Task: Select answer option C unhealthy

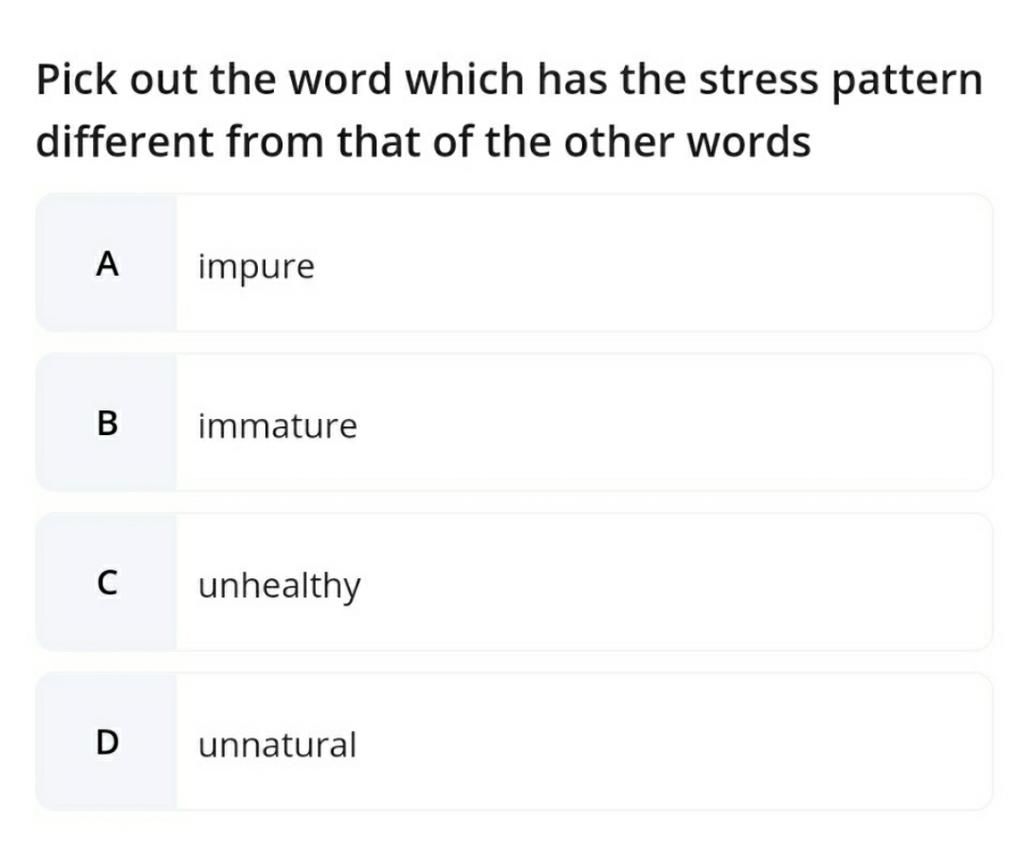Action: click(x=514, y=582)
